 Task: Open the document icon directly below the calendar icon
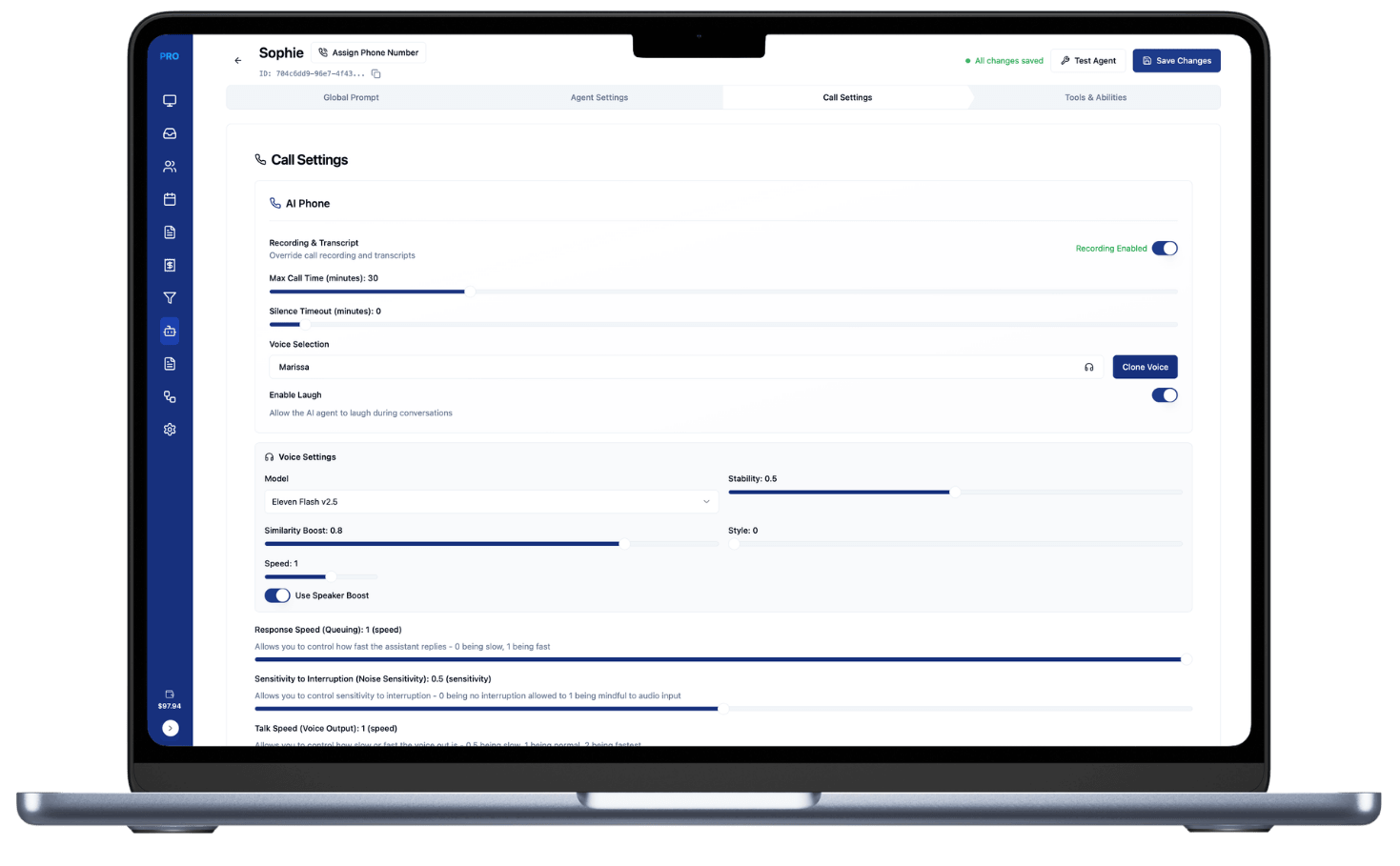[x=170, y=232]
